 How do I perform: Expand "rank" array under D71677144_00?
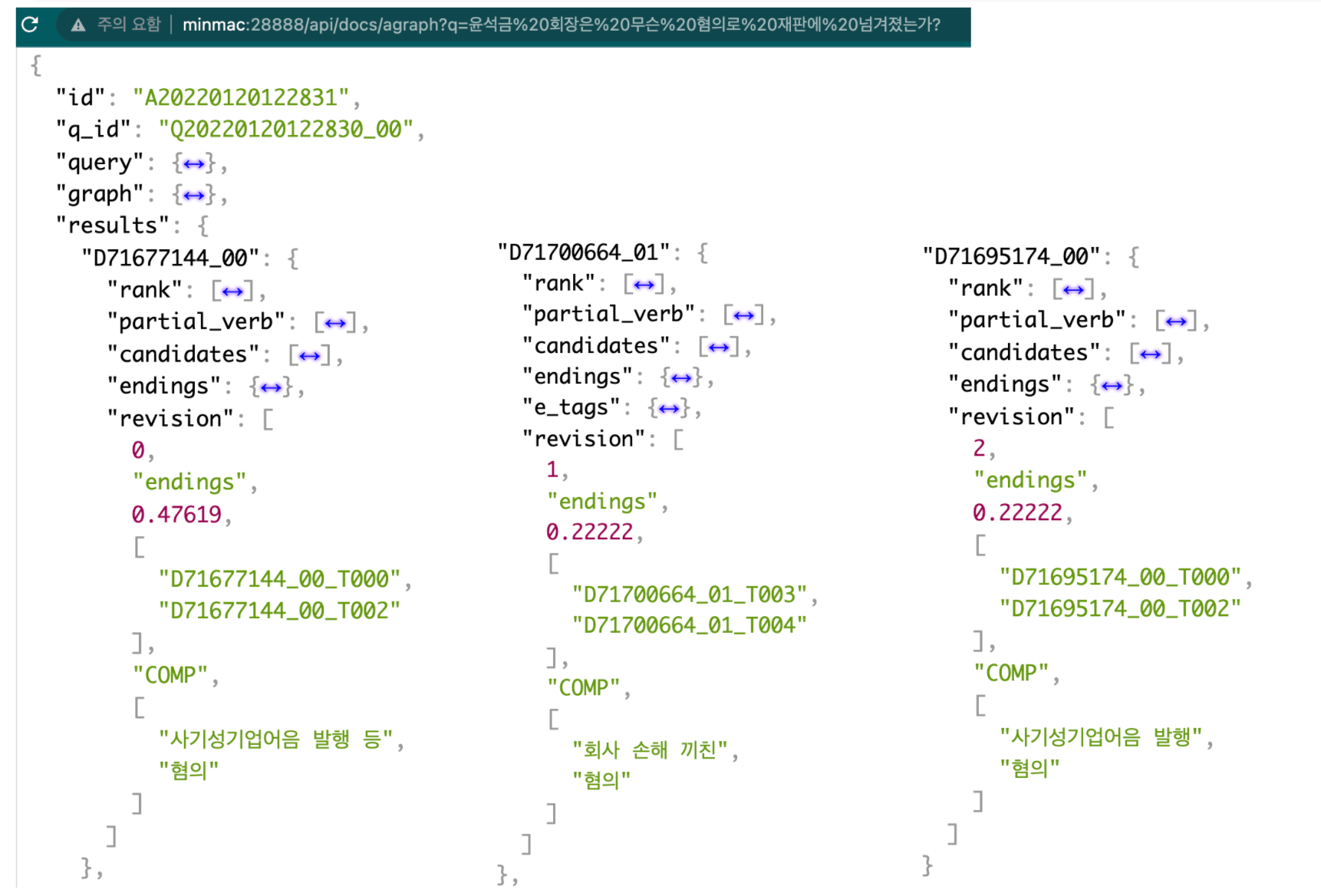232,292
